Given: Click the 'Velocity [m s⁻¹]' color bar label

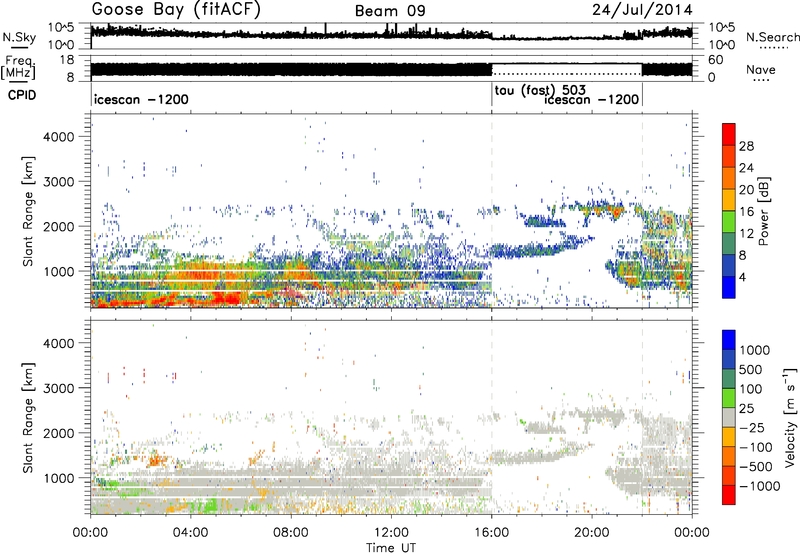Looking at the screenshot, I should pyautogui.click(x=791, y=417).
